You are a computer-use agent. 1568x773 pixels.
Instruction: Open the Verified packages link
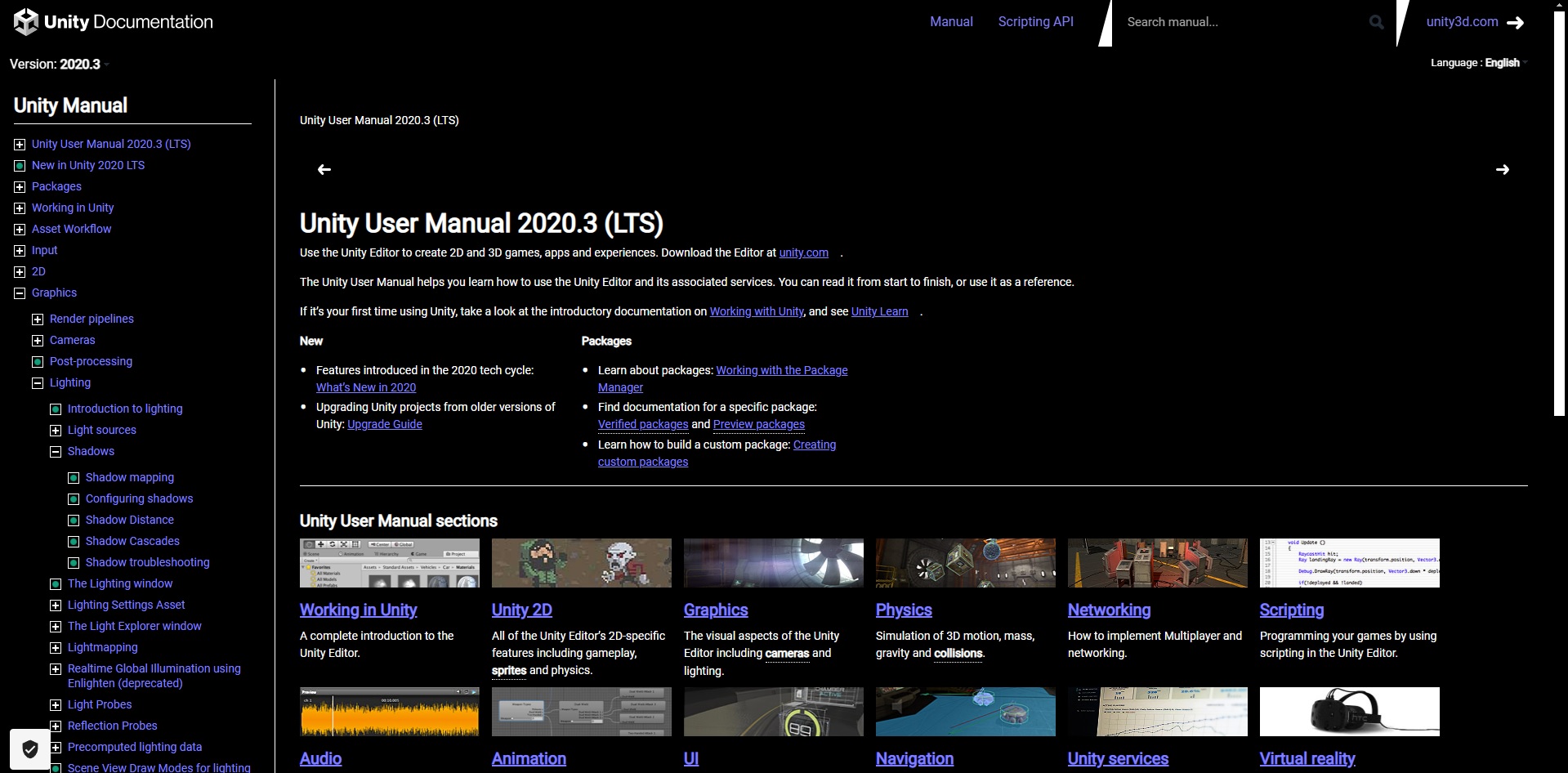pyautogui.click(x=643, y=425)
